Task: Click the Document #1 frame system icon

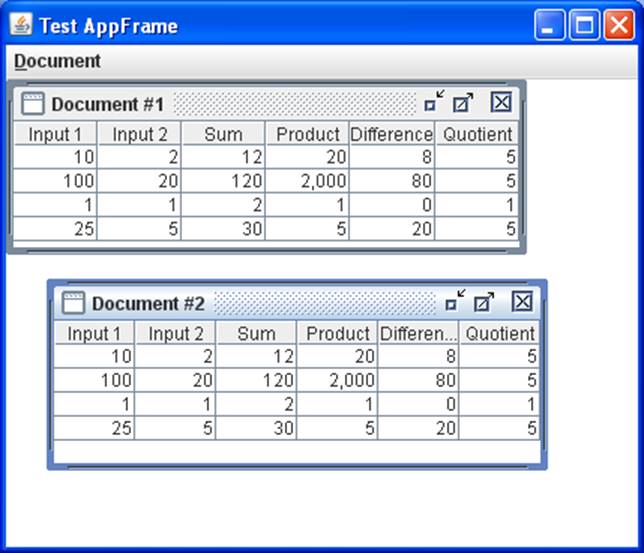Action: 33,103
